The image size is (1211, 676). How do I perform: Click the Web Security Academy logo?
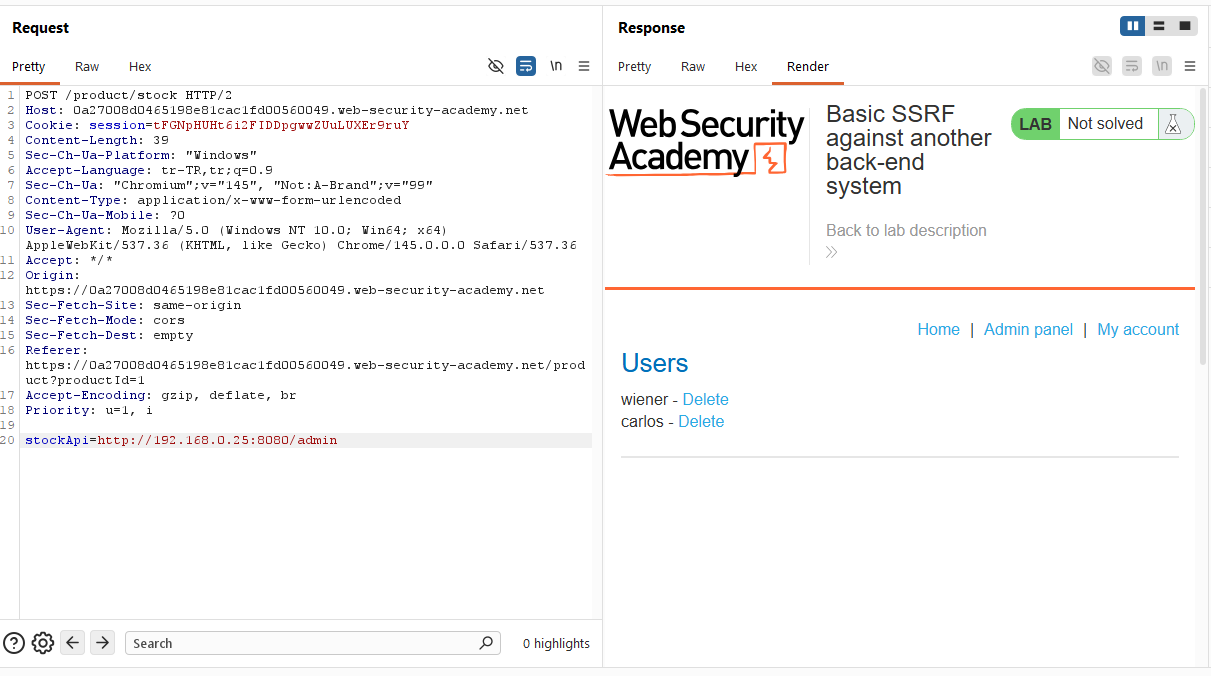click(706, 142)
